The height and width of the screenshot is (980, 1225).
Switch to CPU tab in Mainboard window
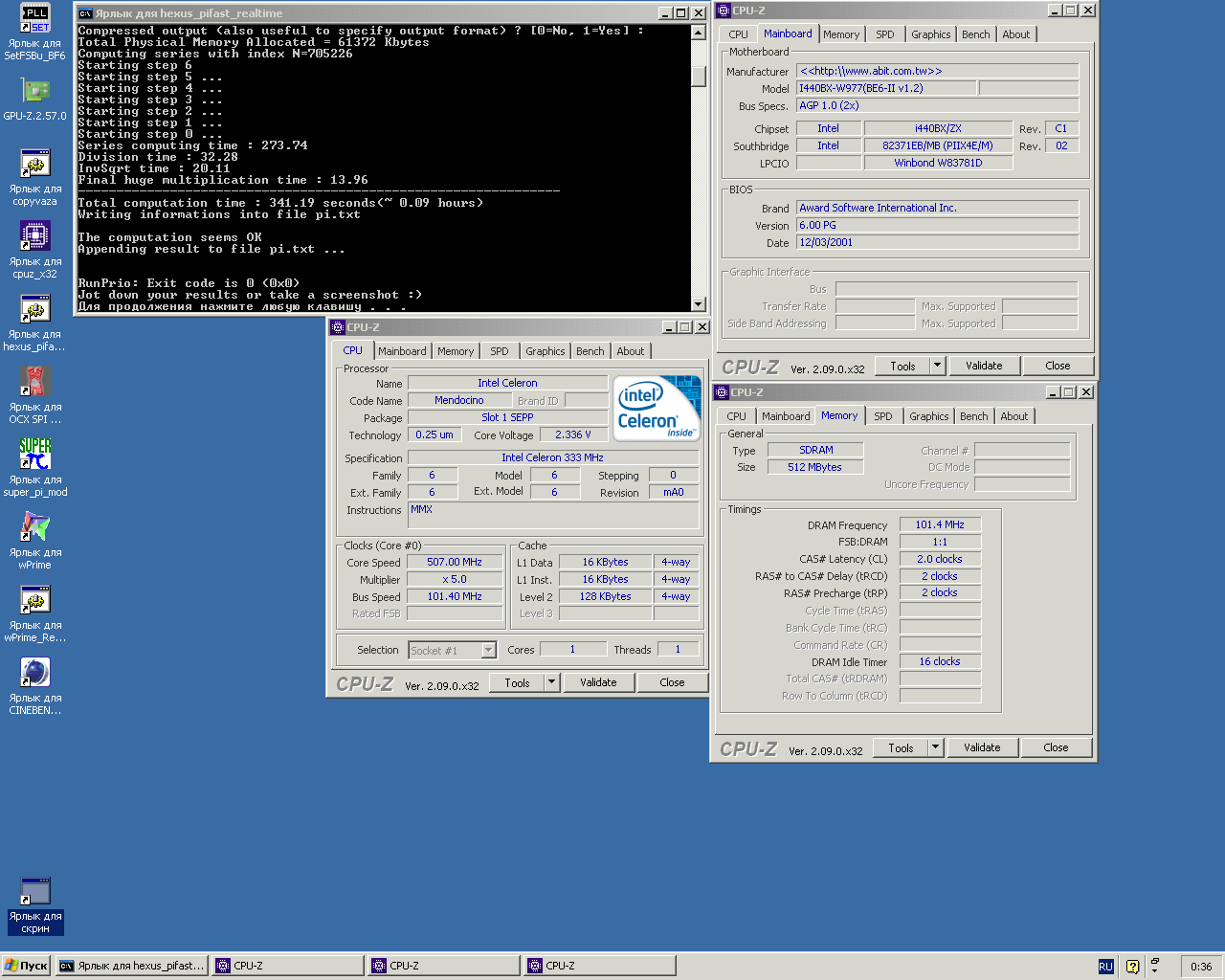tap(738, 34)
